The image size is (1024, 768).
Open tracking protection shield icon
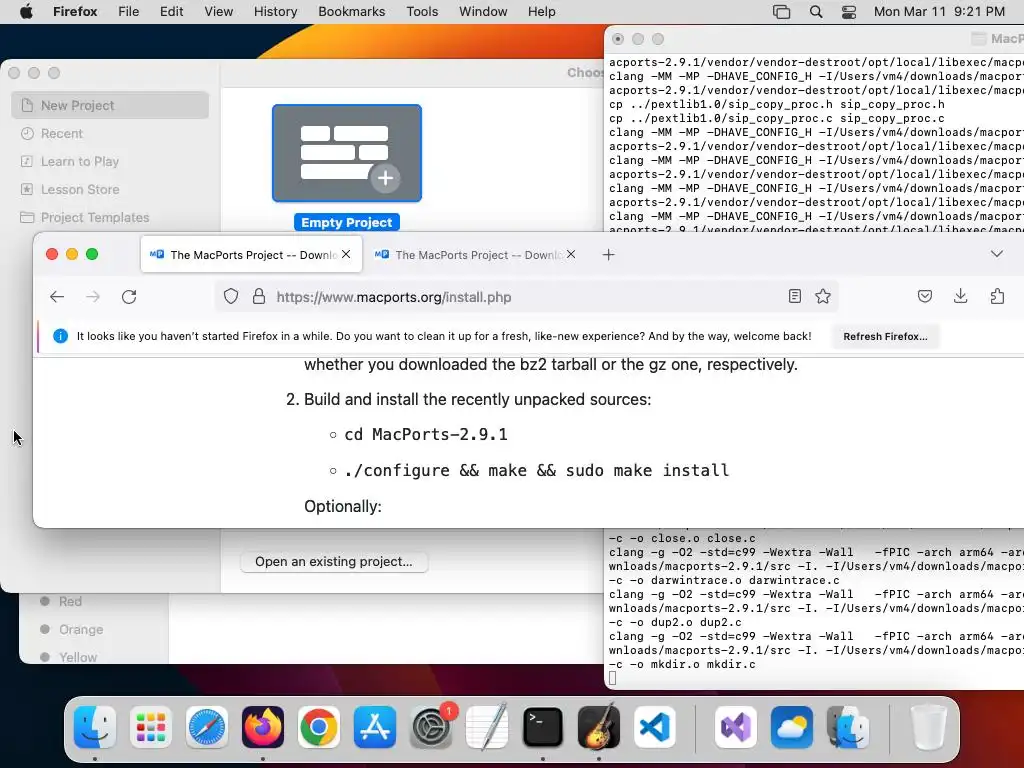[231, 296]
